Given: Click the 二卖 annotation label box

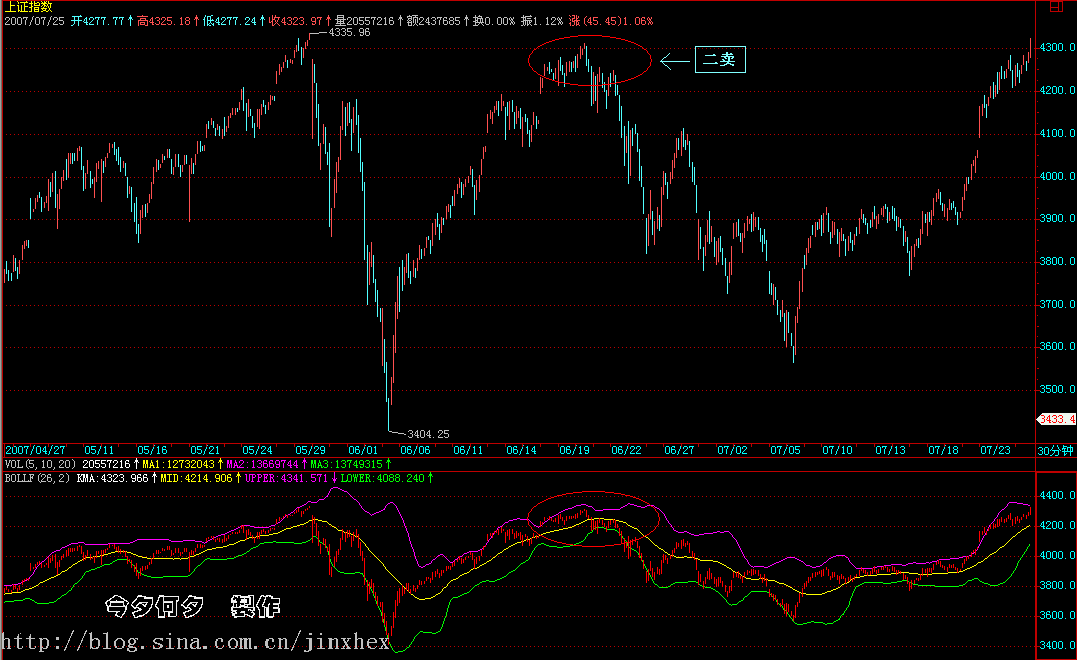Looking at the screenshot, I should [x=720, y=61].
